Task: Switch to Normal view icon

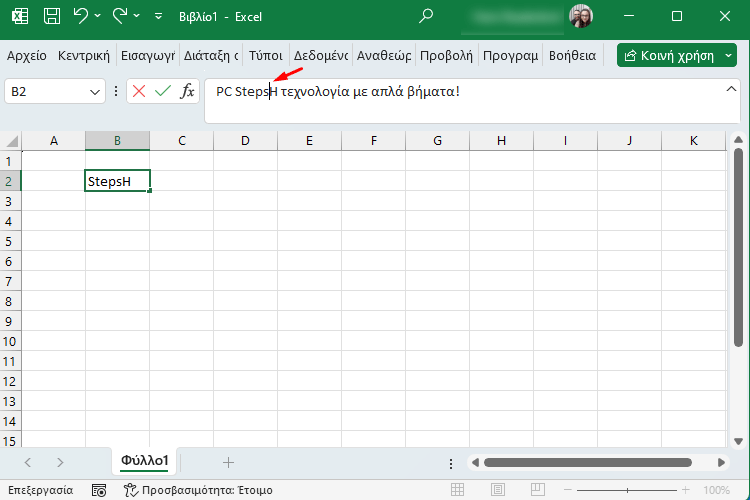Action: click(457, 489)
